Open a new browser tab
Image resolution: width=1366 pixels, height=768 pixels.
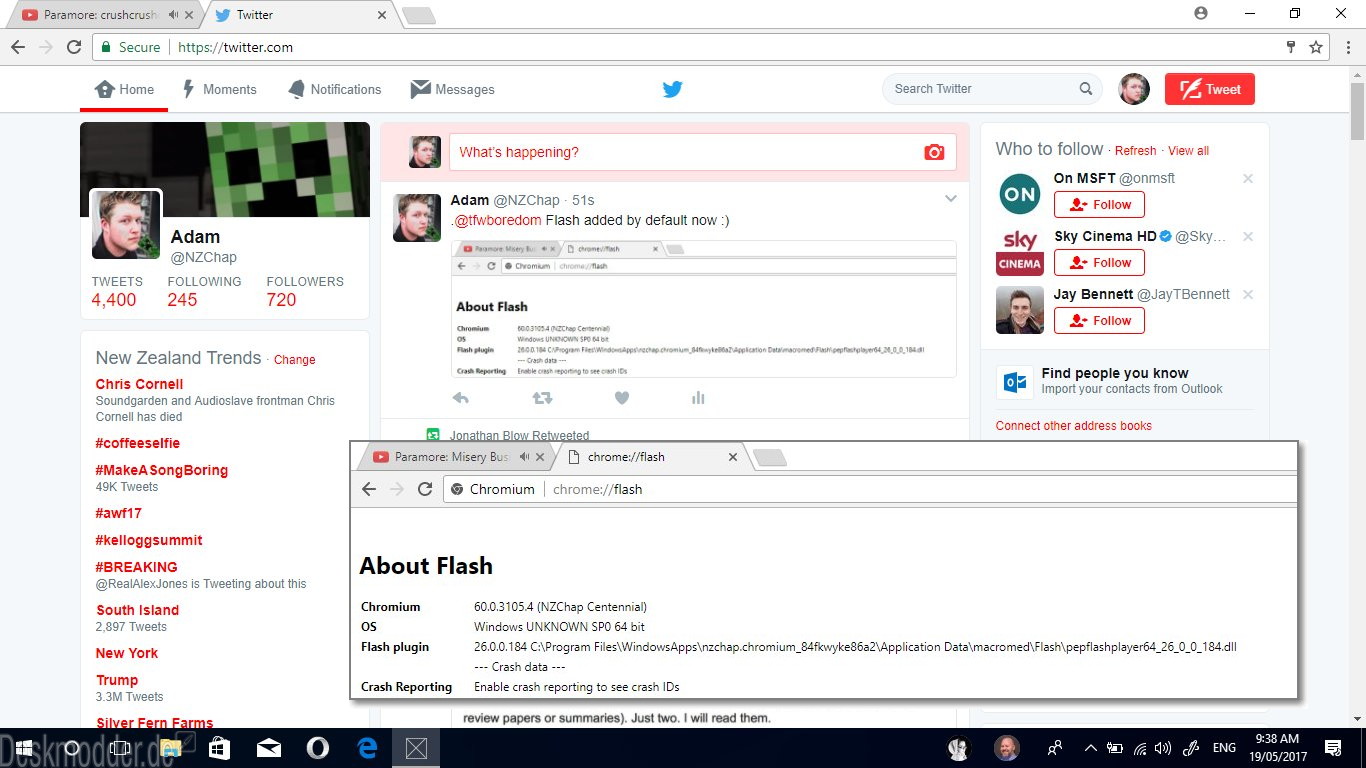[x=418, y=15]
